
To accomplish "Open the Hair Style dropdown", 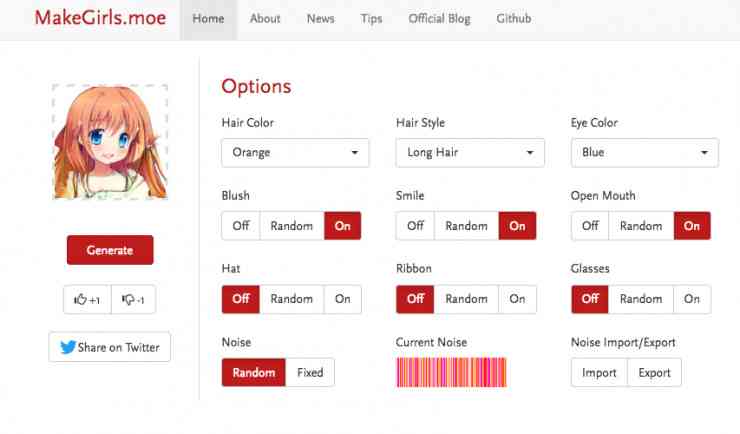I will coord(470,153).
